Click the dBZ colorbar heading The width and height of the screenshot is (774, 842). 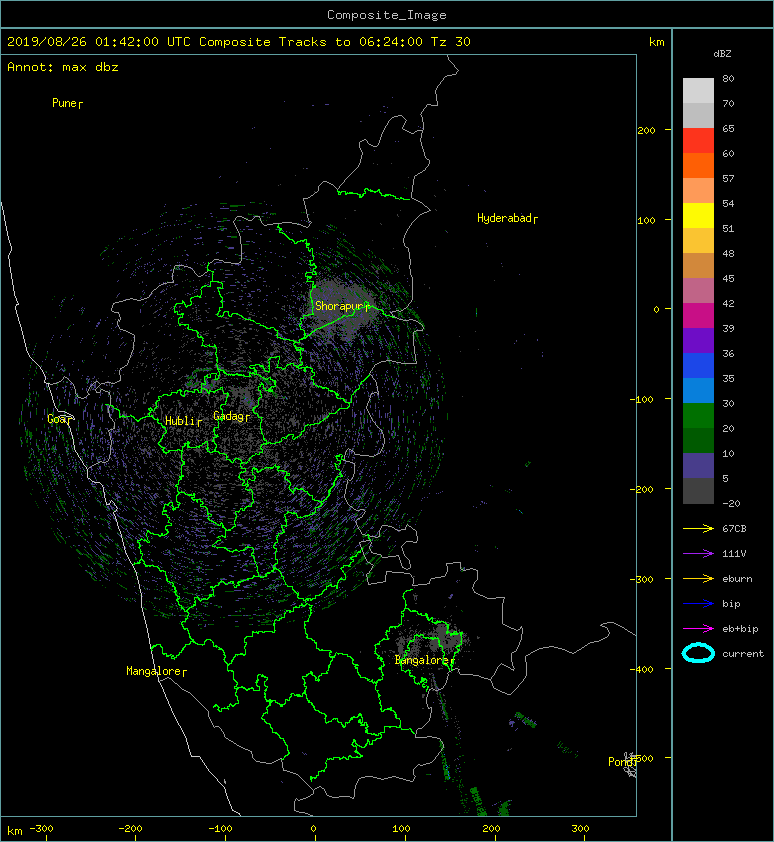click(x=722, y=54)
